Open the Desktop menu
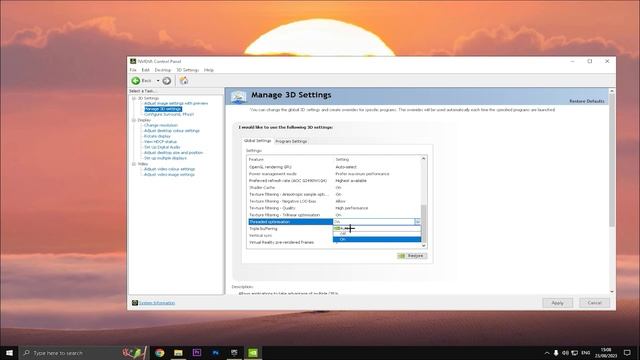640x360 pixels. coord(162,70)
